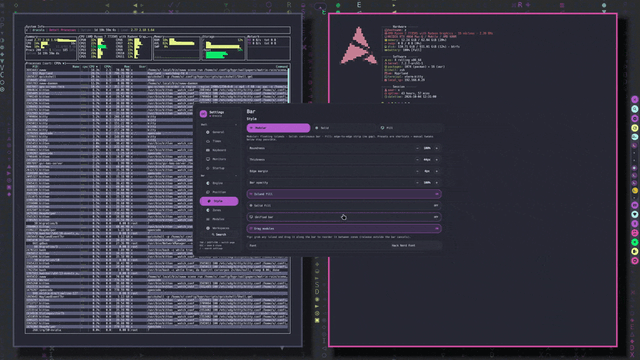Open the Theme page in Settings sidebar
Viewport: 640px width, 360px height.
coord(219,141)
